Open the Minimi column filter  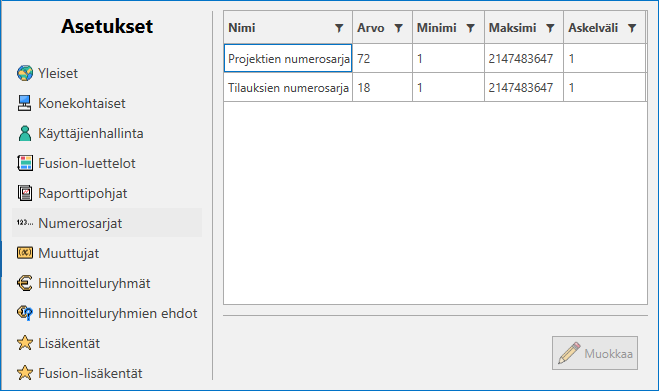(x=471, y=28)
